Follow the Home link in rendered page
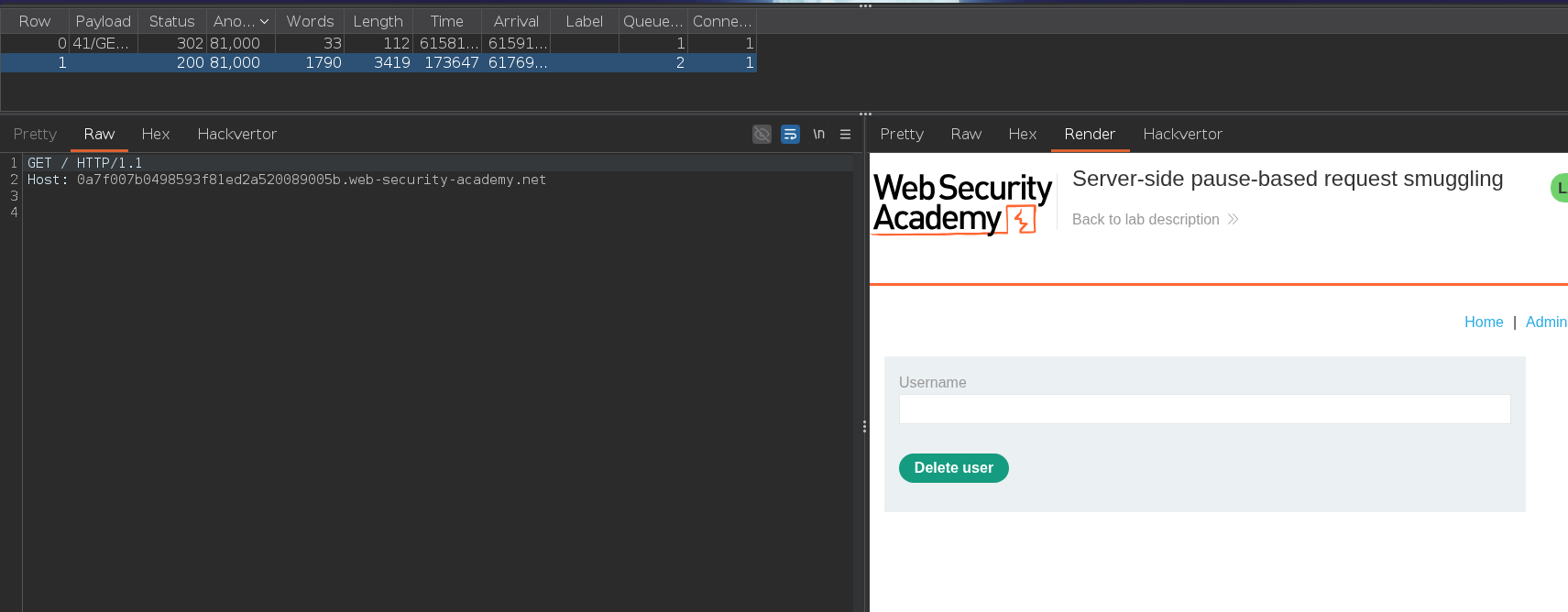Viewport: 1568px width, 612px height. coord(1484,322)
